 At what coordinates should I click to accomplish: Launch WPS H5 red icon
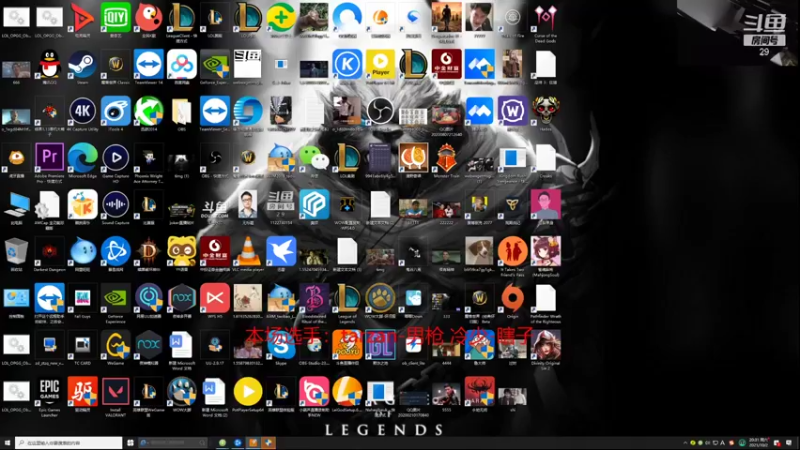215,298
